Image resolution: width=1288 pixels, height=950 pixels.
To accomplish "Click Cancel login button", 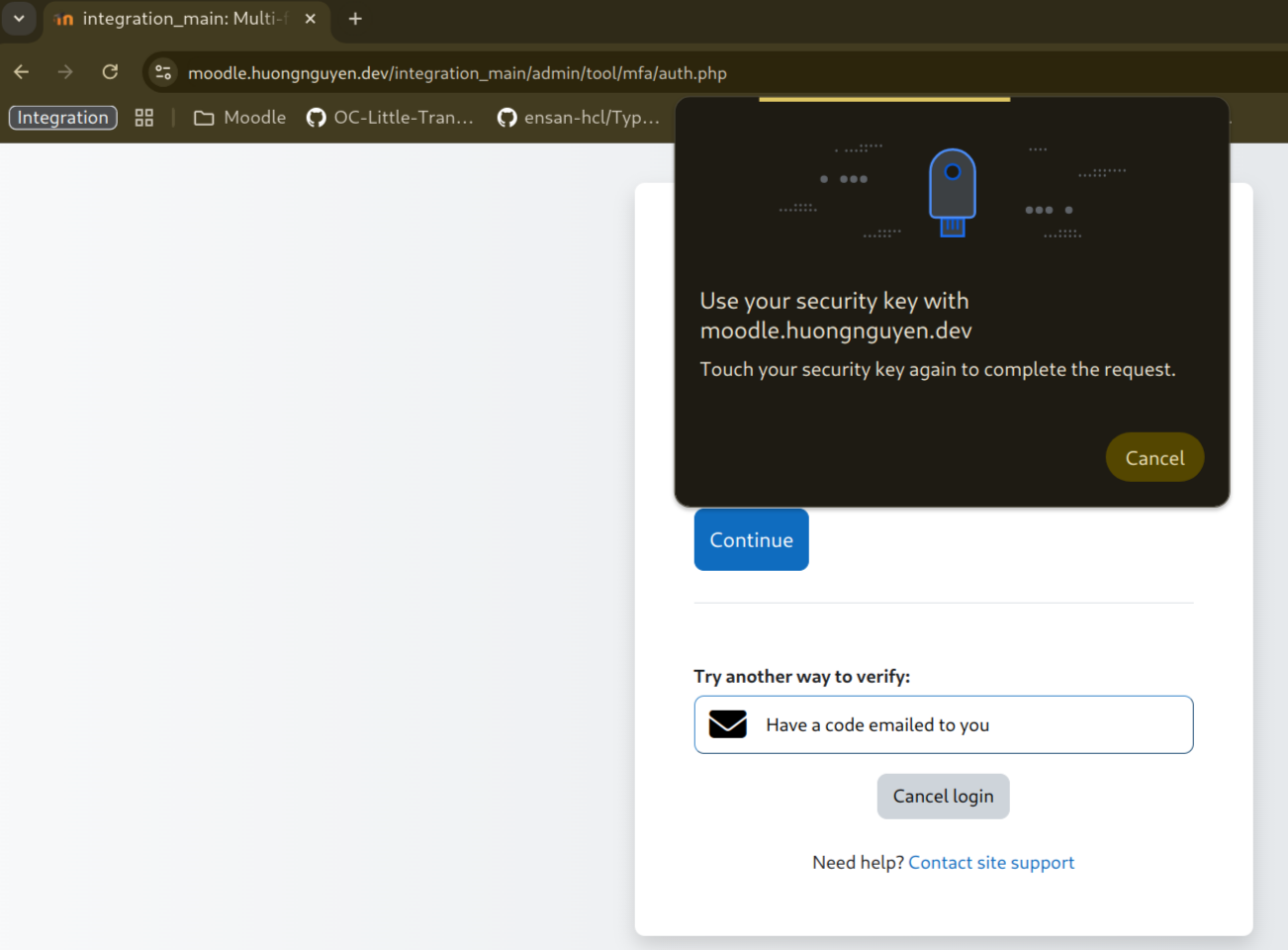I will [944, 797].
